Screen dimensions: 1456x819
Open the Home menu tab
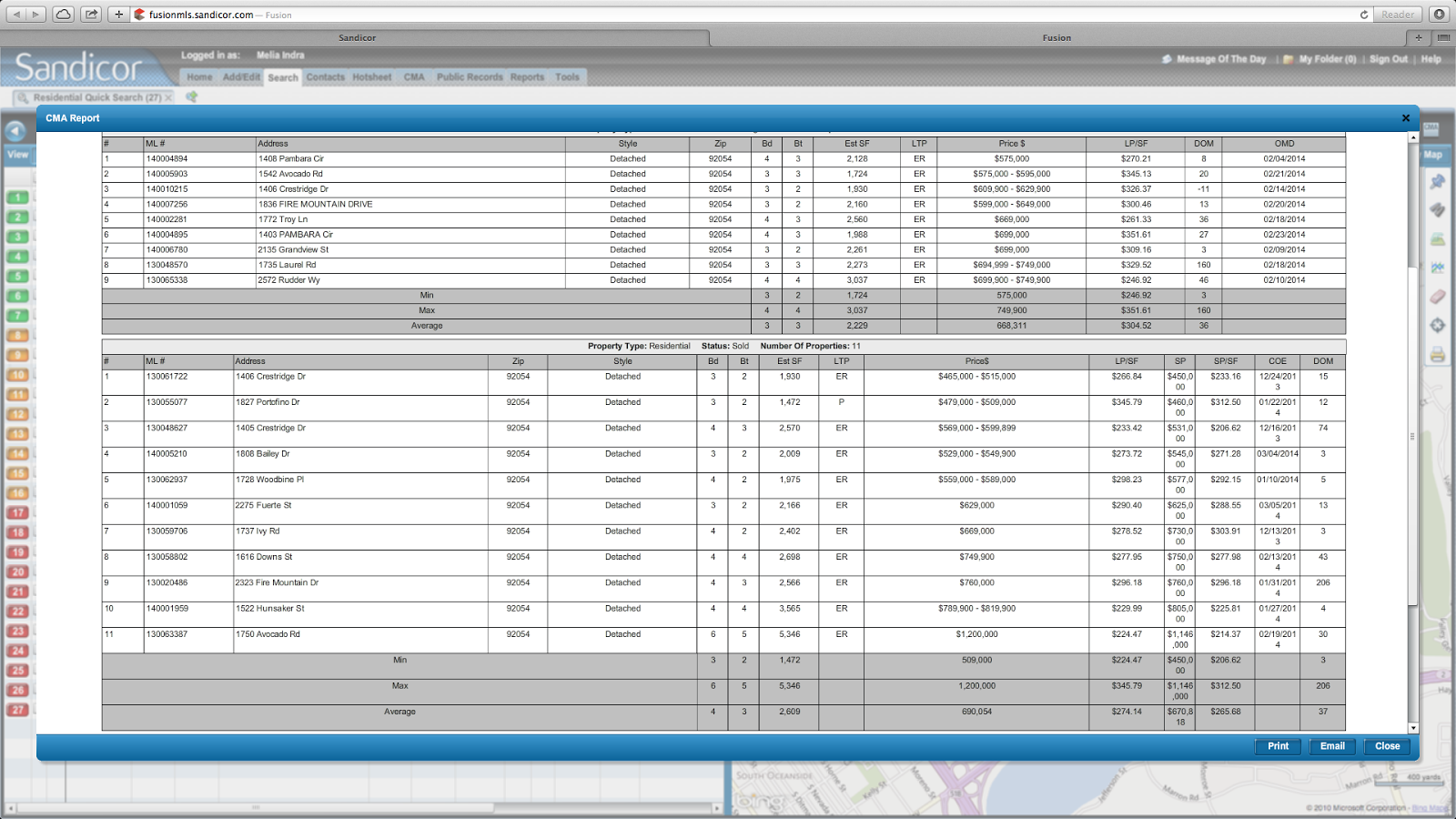tap(199, 77)
